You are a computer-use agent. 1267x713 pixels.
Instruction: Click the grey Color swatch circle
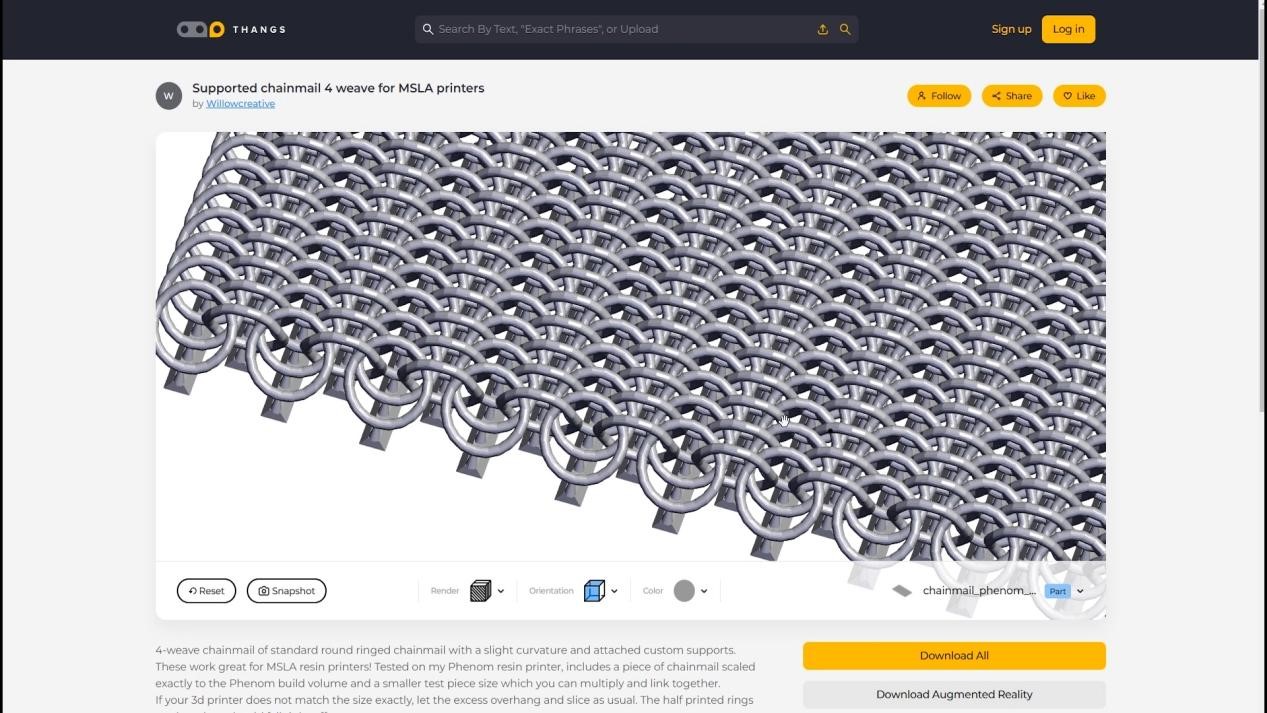[684, 591]
